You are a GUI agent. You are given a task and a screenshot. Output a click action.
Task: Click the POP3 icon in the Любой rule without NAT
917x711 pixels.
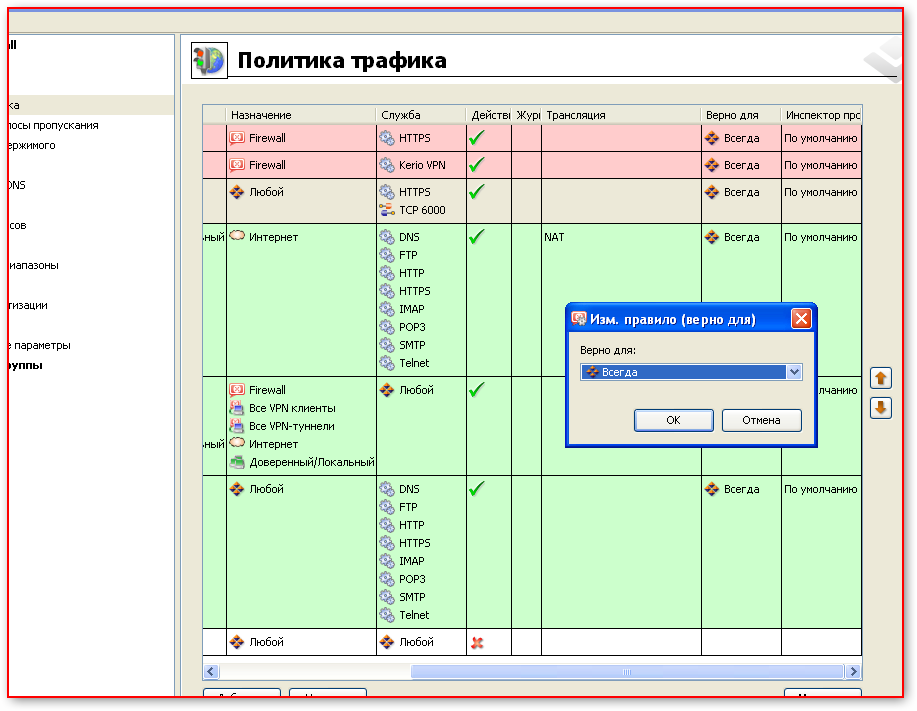387,579
